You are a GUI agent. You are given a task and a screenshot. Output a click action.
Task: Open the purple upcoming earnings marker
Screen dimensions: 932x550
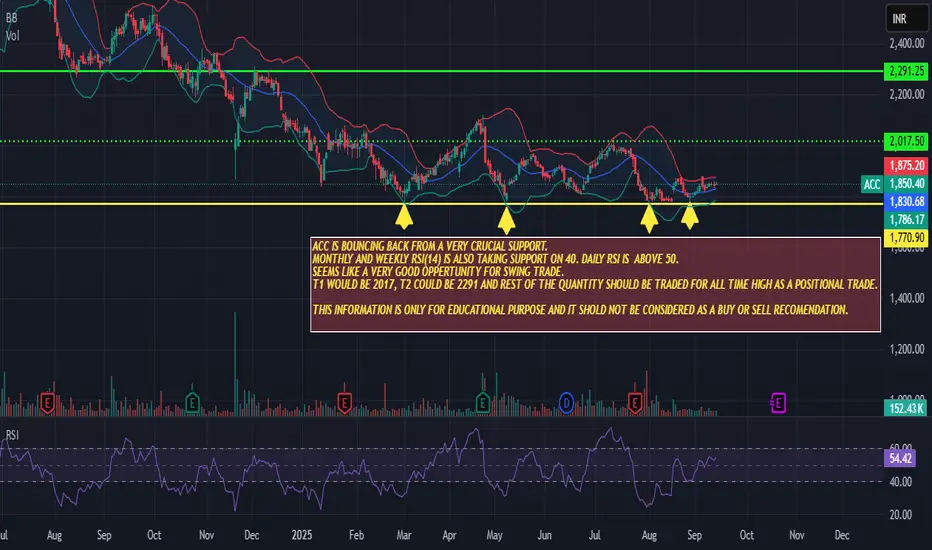(x=777, y=403)
